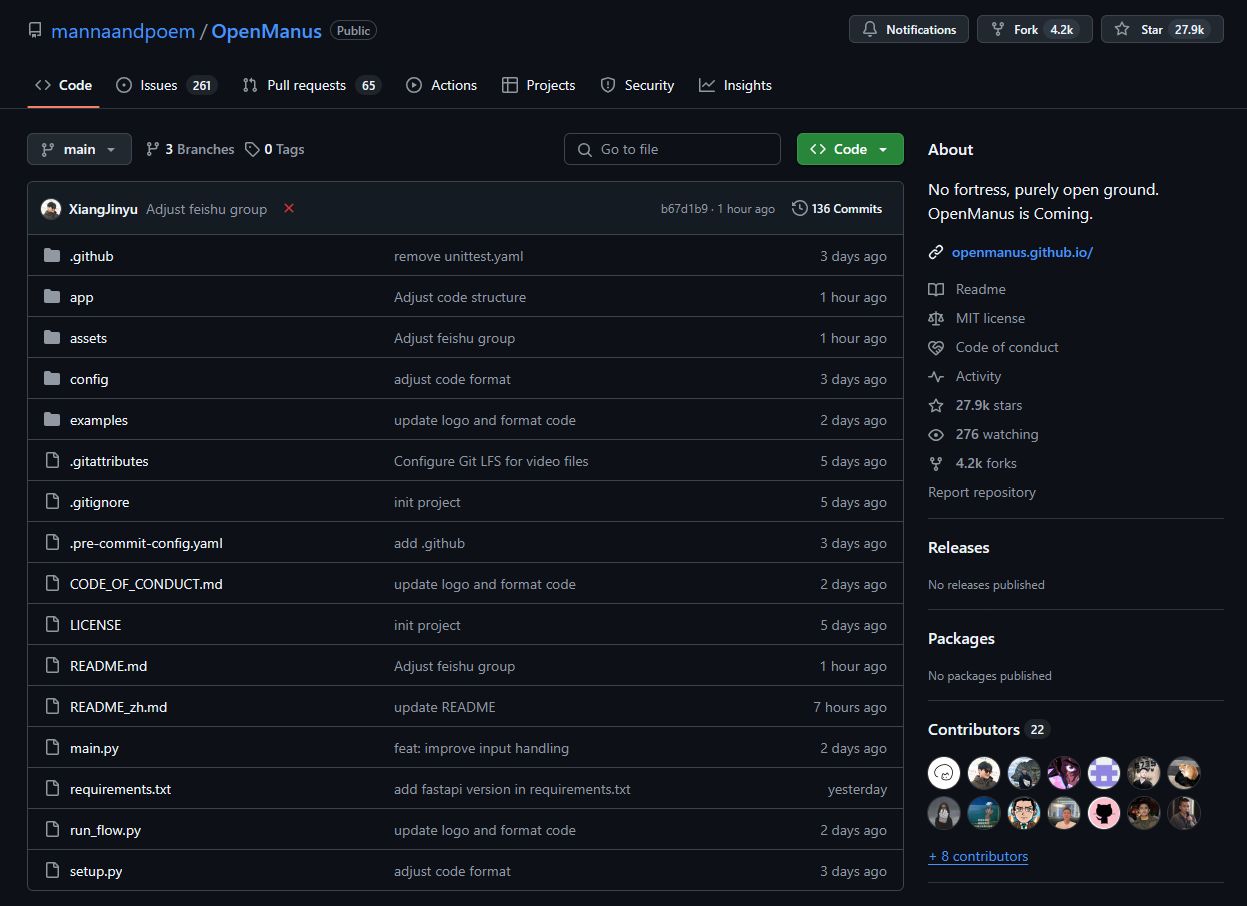Viewport: 1247px width, 906px height.
Task: Click the heart icon next to Code of conduct
Action: (x=936, y=347)
